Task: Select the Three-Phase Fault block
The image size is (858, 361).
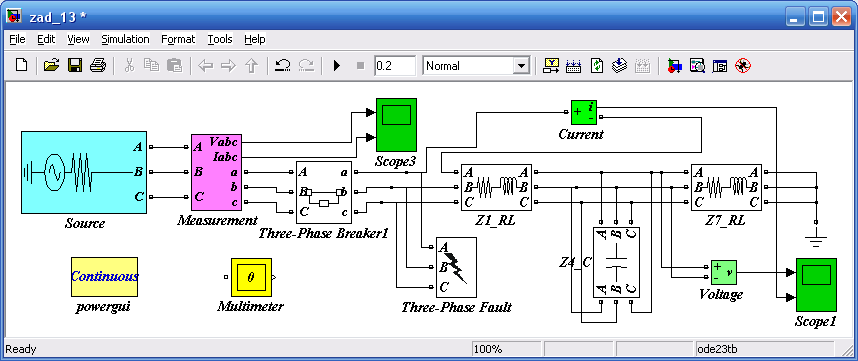Action: (456, 267)
